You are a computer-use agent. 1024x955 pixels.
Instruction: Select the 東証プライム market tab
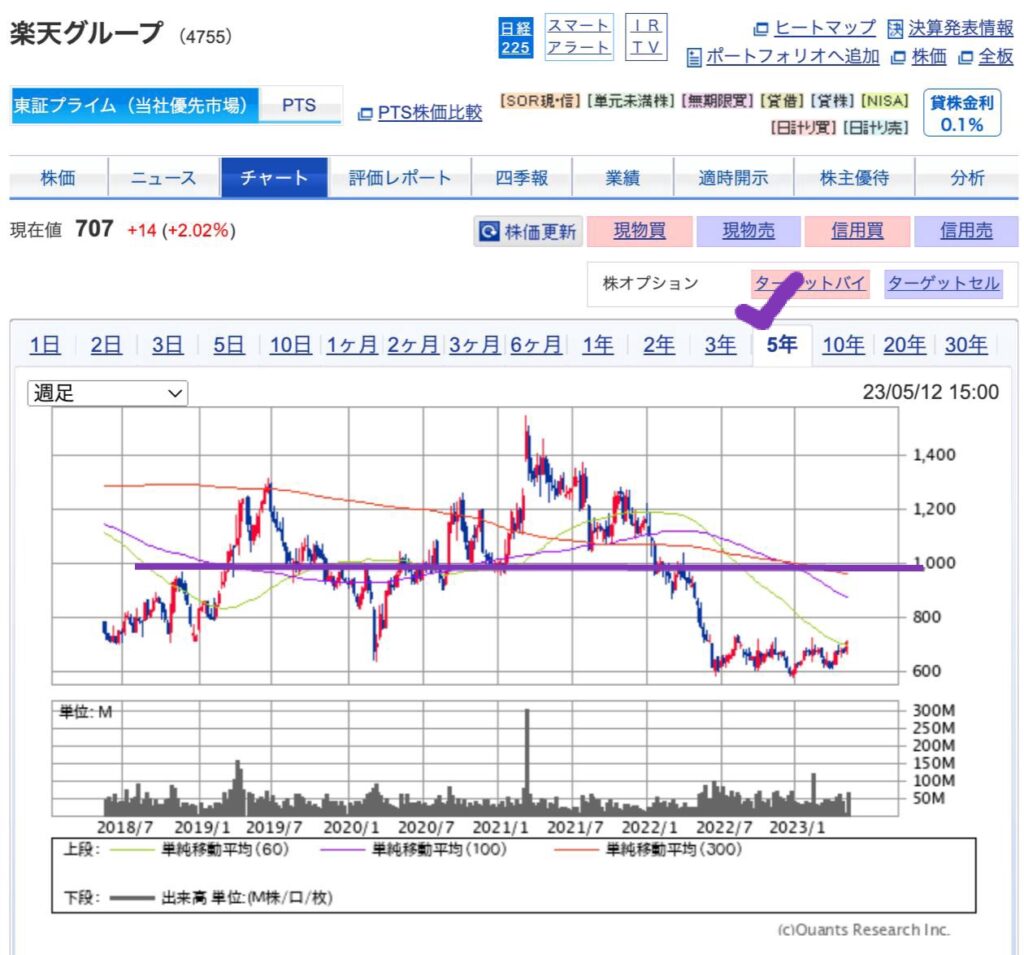coord(135,105)
